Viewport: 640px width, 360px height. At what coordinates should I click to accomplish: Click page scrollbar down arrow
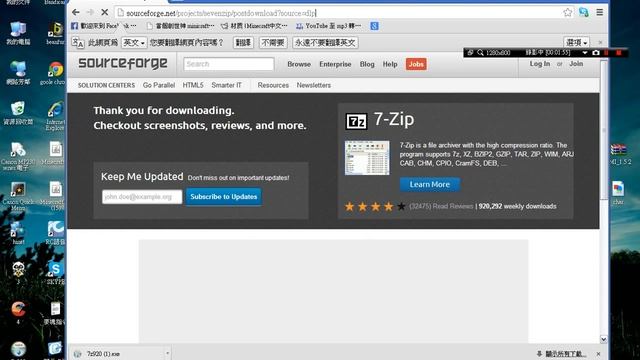tap(604, 339)
